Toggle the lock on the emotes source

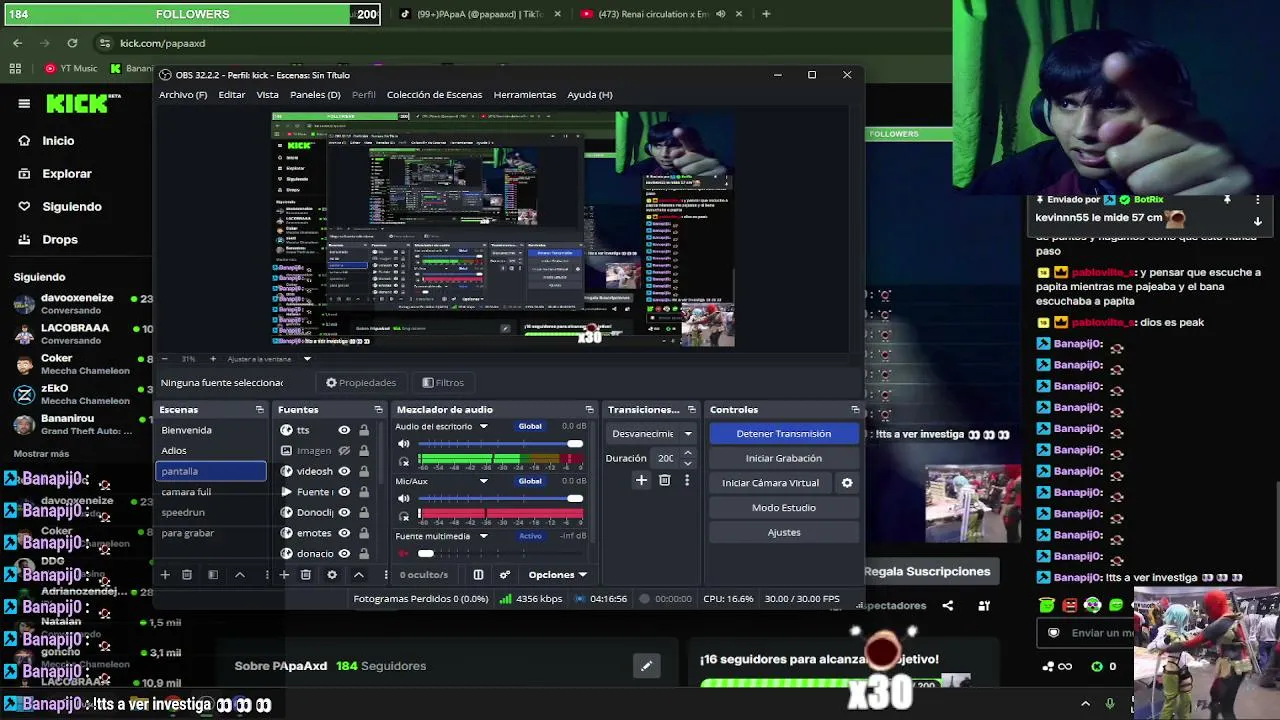point(364,533)
